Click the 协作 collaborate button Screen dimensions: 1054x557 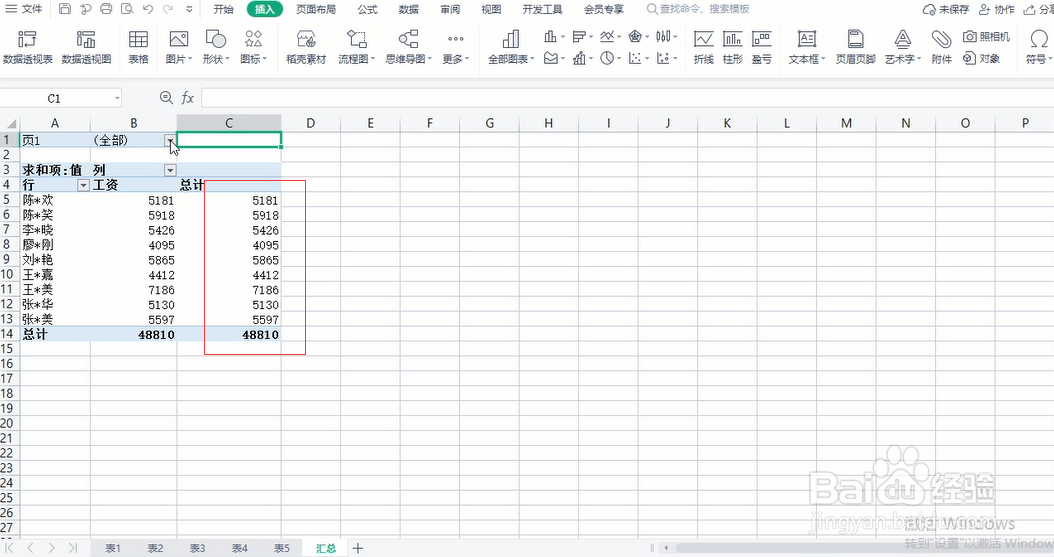pos(996,9)
